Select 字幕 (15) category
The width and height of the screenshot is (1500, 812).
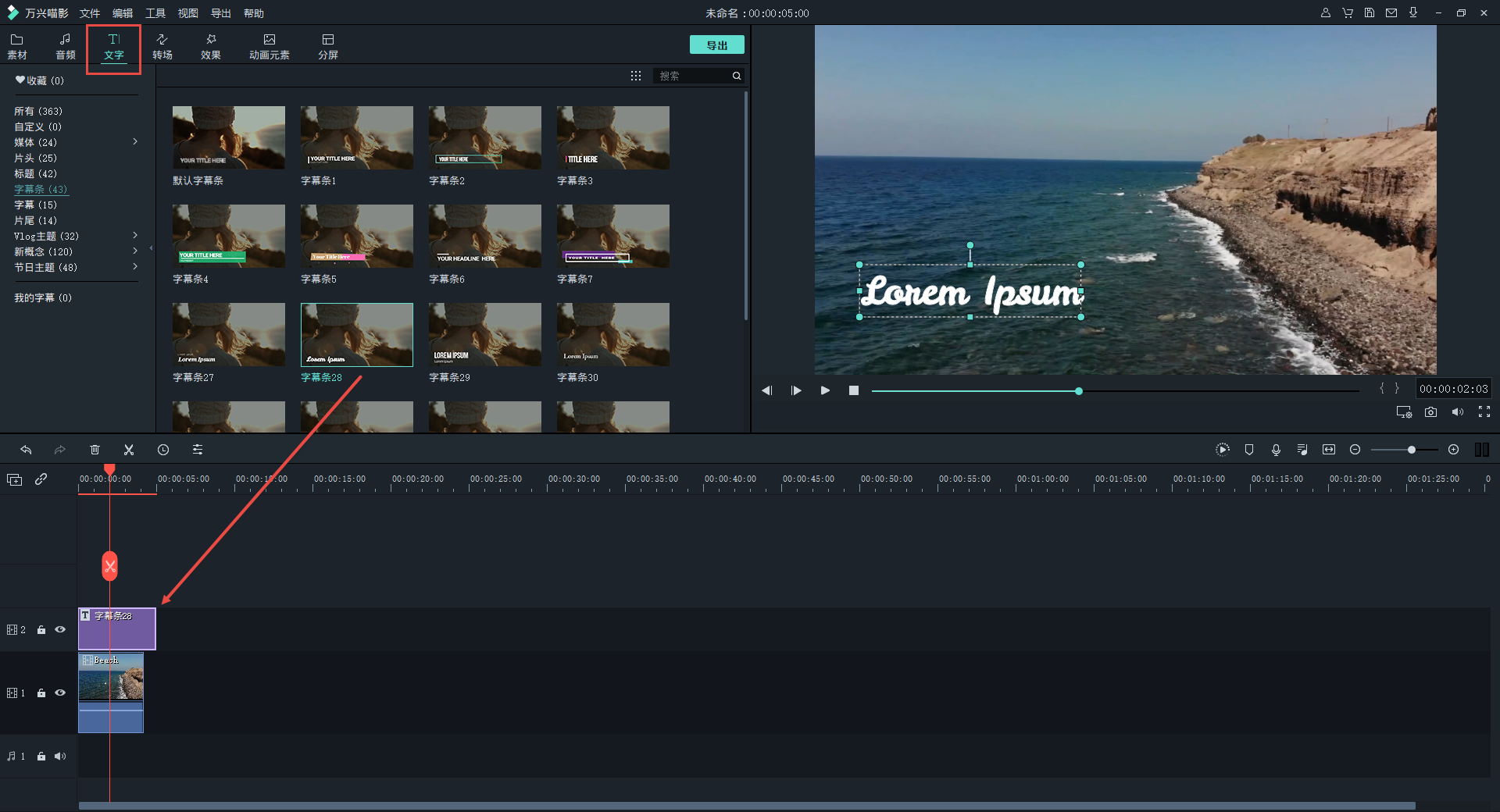point(36,205)
